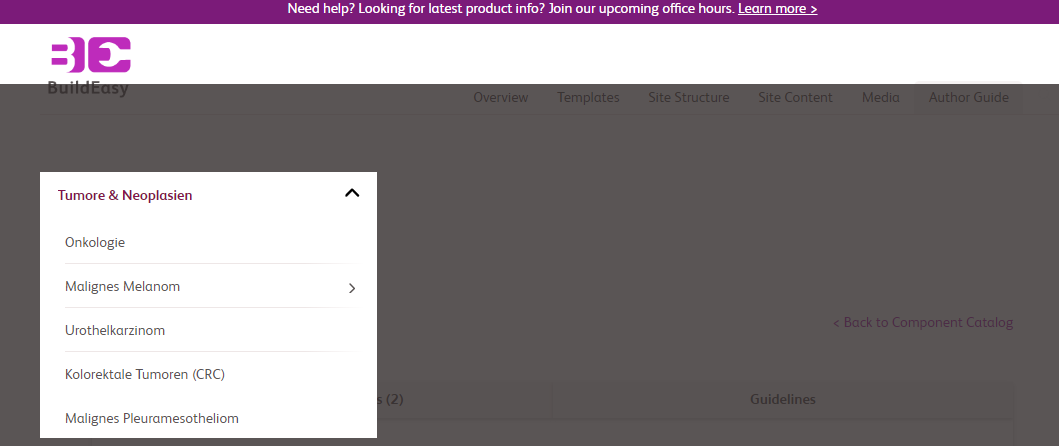The width and height of the screenshot is (1059, 446).
Task: Go to the Media tab
Action: [881, 97]
